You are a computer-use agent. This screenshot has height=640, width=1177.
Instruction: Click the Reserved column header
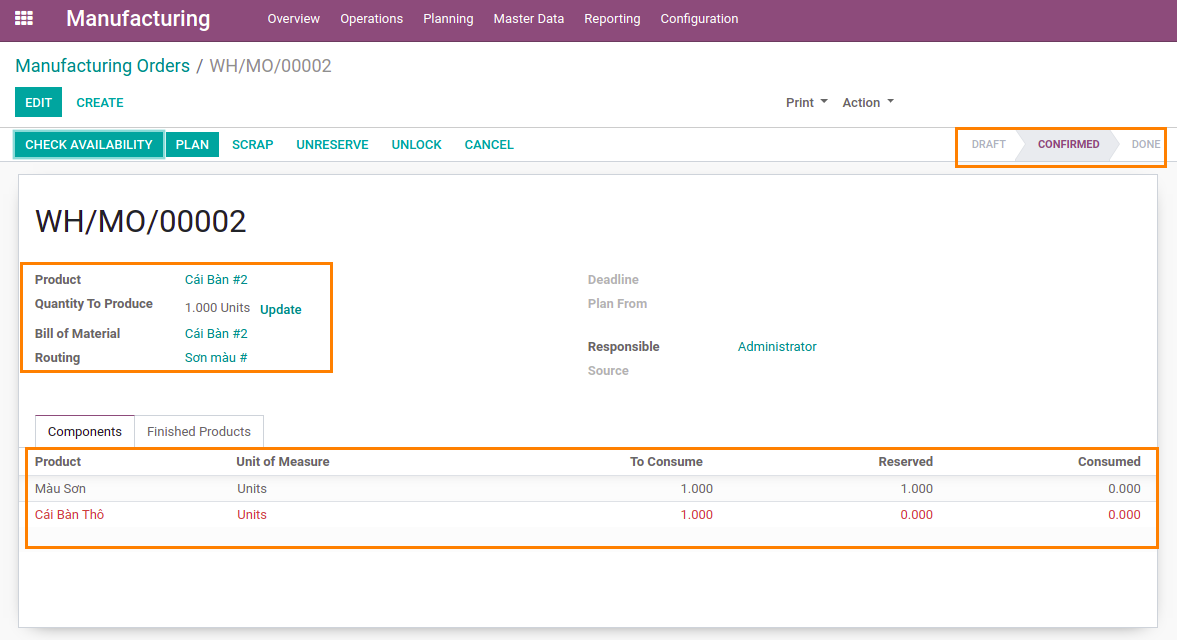[x=905, y=461]
